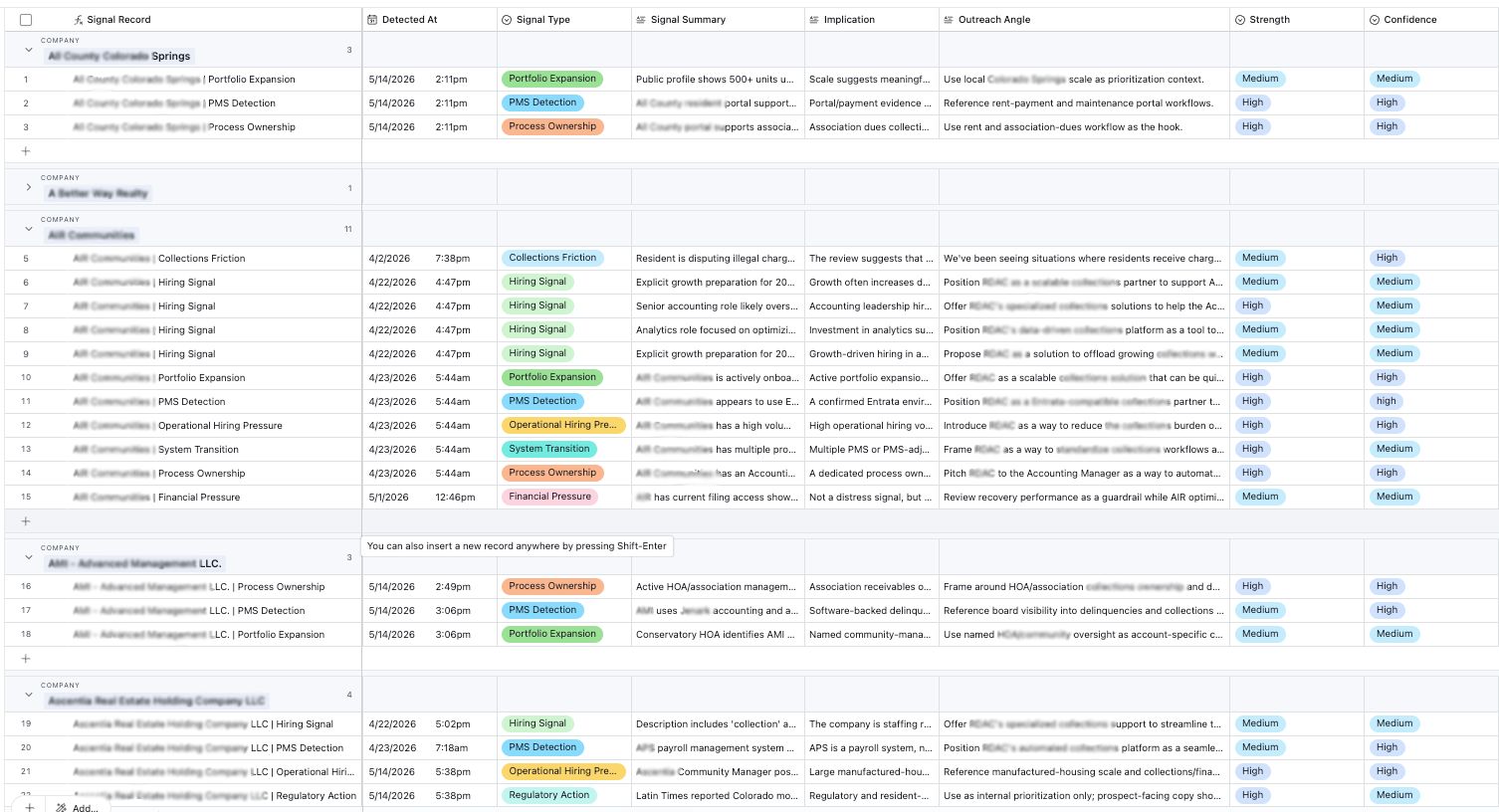Click the Portfolio Expansion tag in row 1

(x=552, y=79)
